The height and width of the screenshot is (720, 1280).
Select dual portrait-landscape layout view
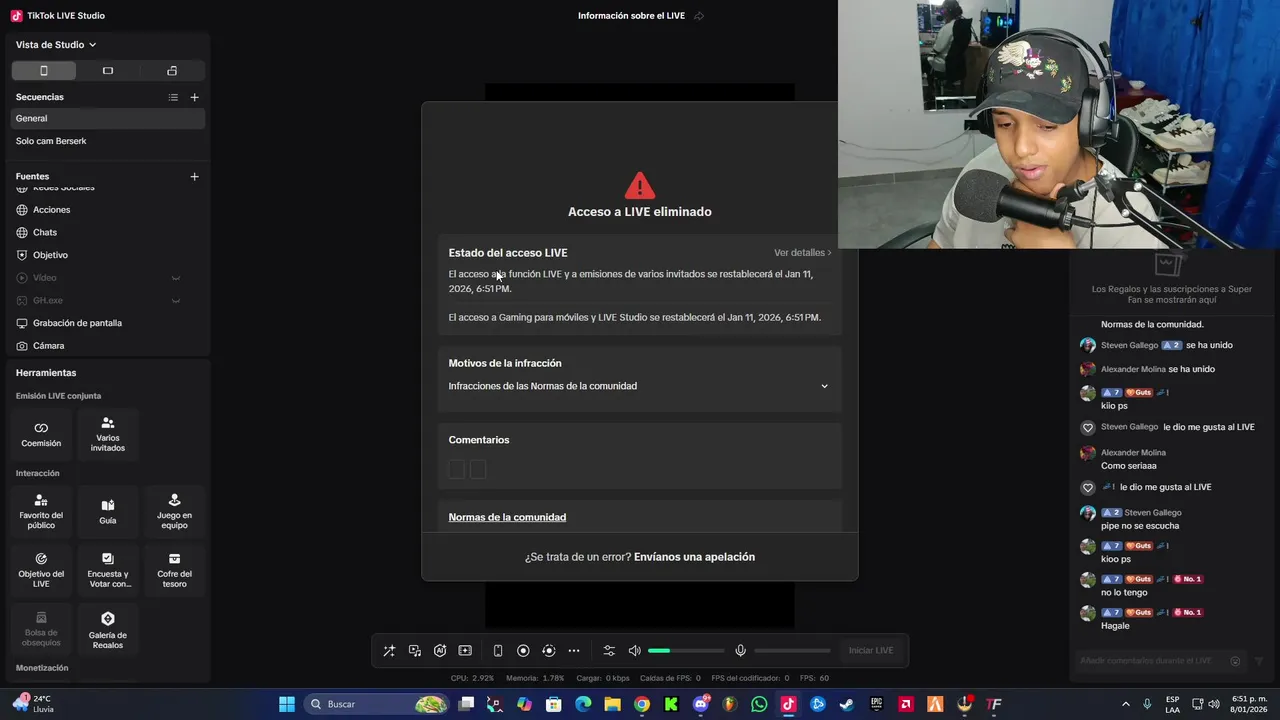point(172,71)
